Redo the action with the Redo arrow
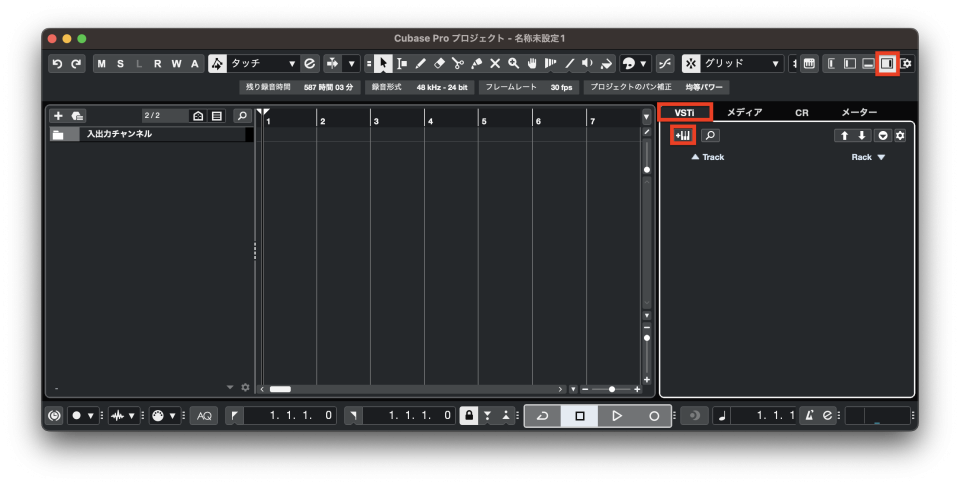The image size is (960, 486). click(76, 64)
